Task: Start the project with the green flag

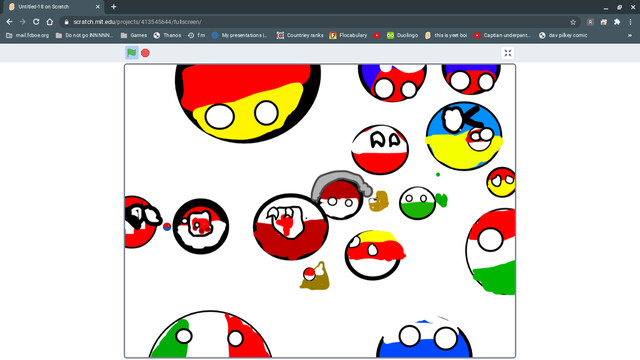Action: pyautogui.click(x=131, y=53)
